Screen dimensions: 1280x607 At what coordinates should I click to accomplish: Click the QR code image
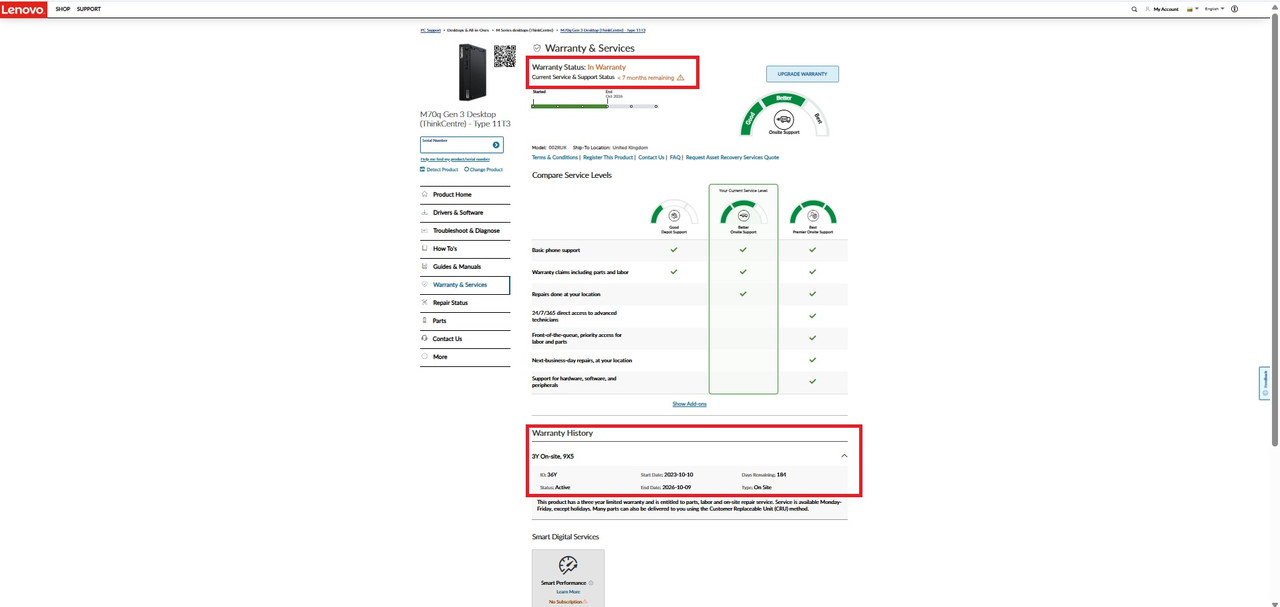[505, 56]
